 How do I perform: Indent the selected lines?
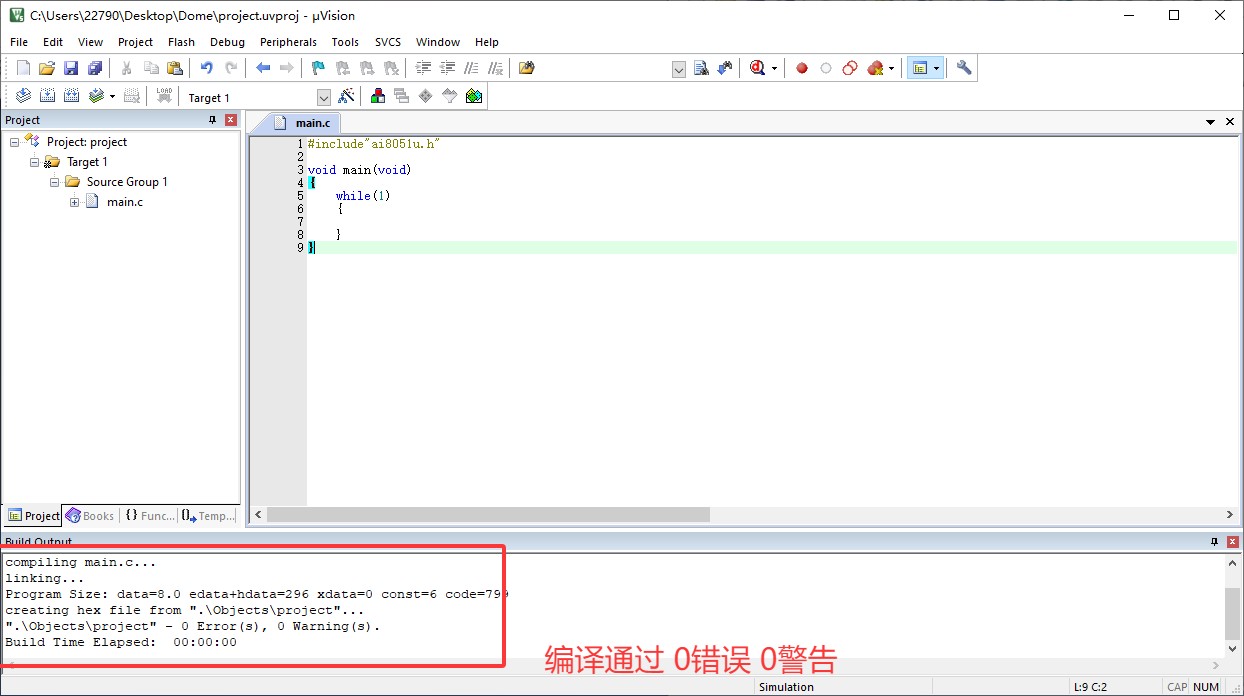pyautogui.click(x=423, y=68)
